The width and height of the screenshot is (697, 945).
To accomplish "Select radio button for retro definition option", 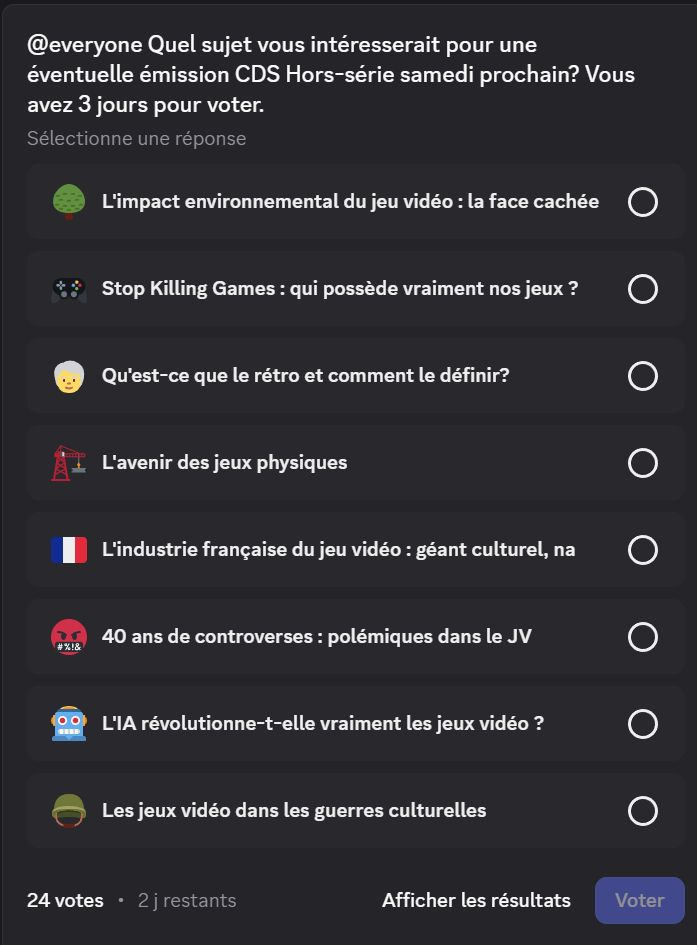I will pos(643,376).
